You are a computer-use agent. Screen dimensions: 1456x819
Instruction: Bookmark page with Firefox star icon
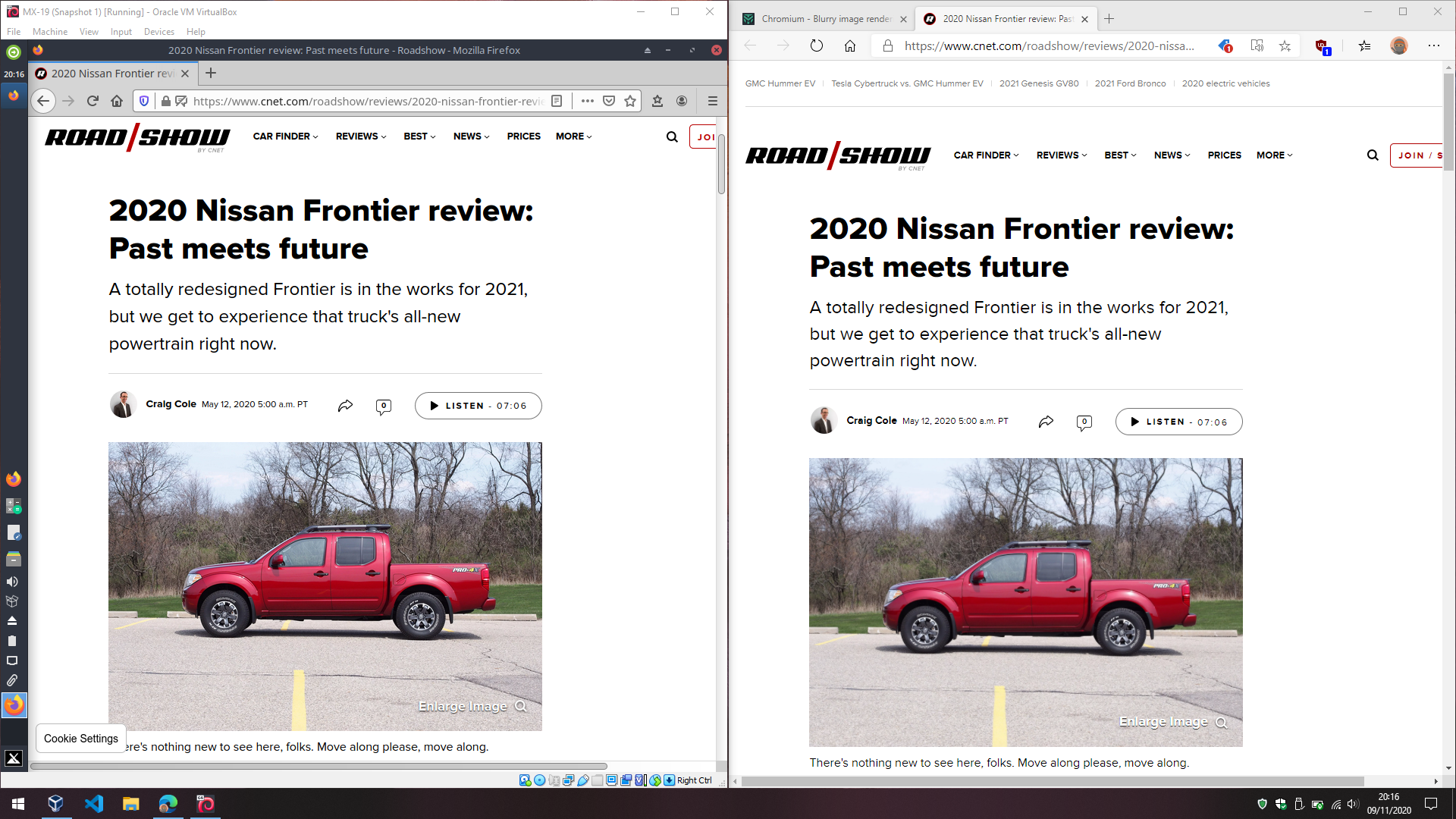point(630,101)
